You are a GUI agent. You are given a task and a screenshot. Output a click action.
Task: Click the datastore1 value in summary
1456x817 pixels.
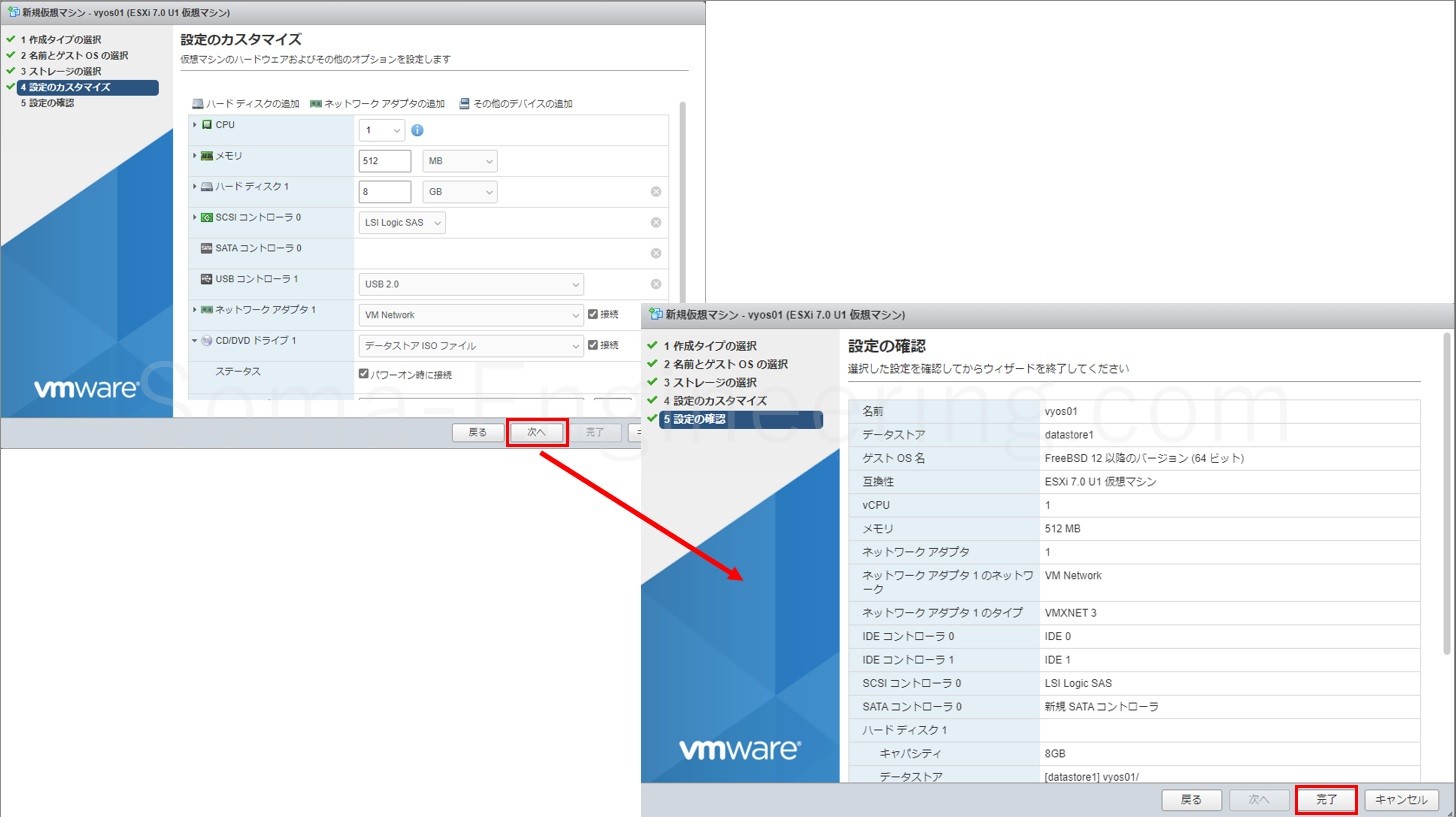(x=1069, y=435)
